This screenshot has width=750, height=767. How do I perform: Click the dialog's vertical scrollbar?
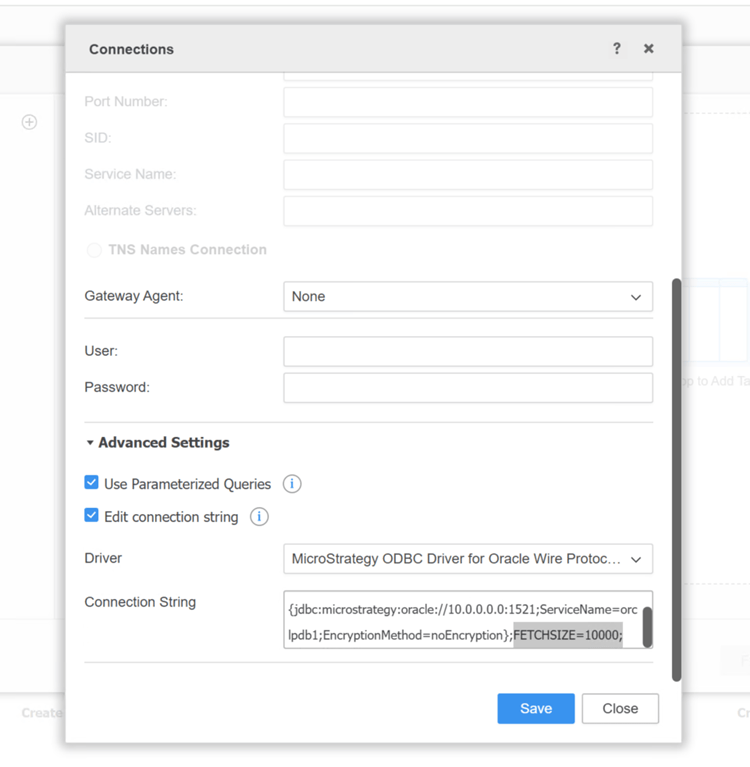click(x=677, y=480)
